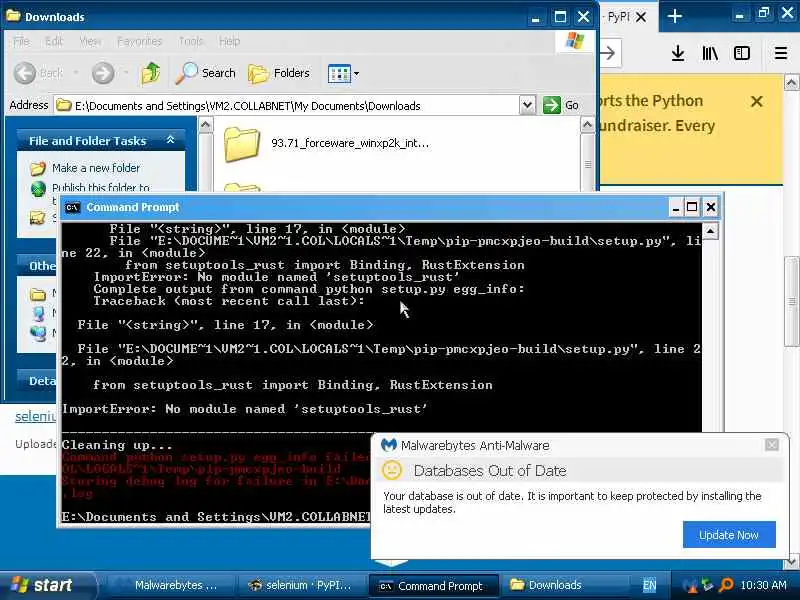Switch to Command Prompt taskbar item
The height and width of the screenshot is (600, 800).
[x=432, y=586]
